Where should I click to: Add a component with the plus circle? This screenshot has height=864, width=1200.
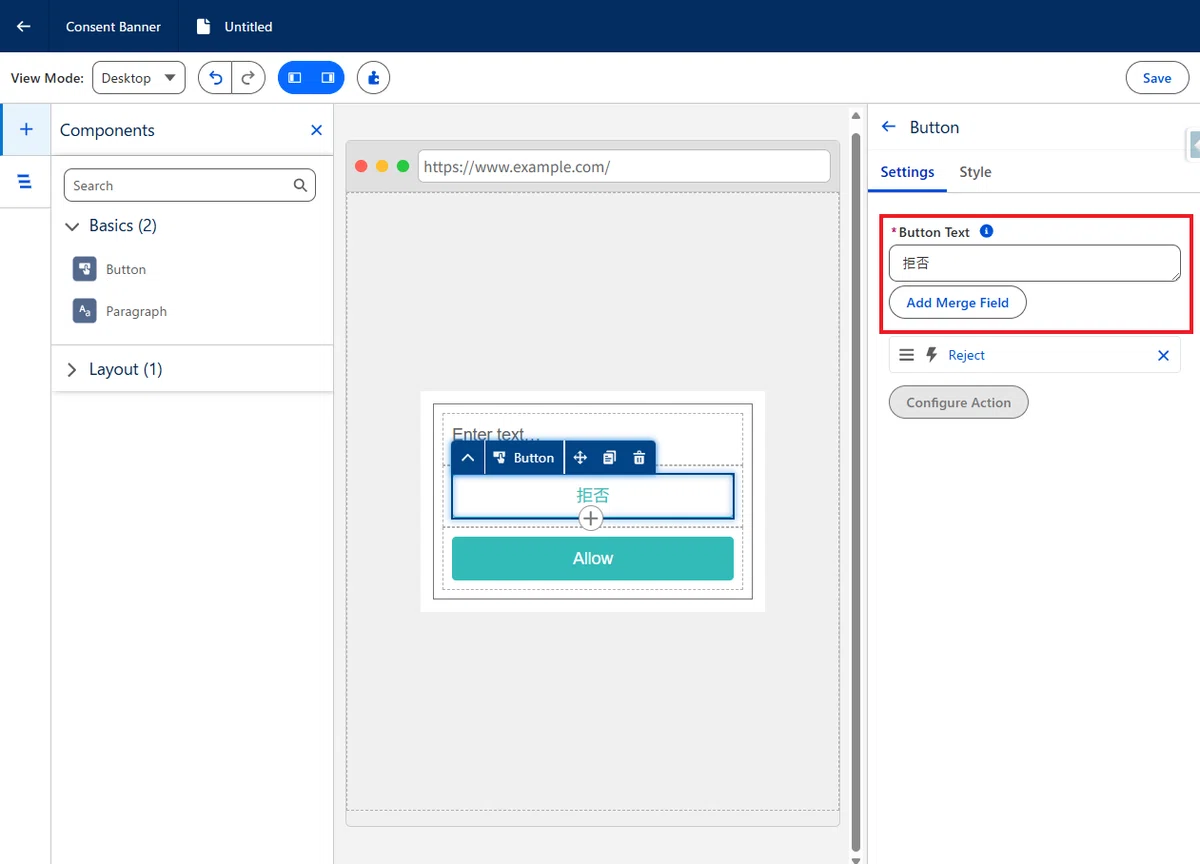591,518
